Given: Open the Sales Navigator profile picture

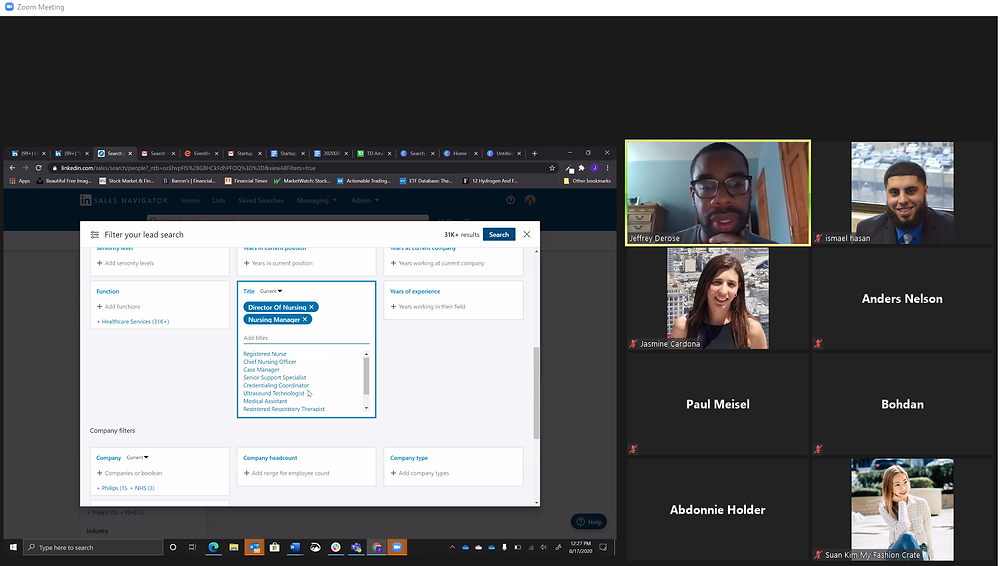Looking at the screenshot, I should pos(530,200).
